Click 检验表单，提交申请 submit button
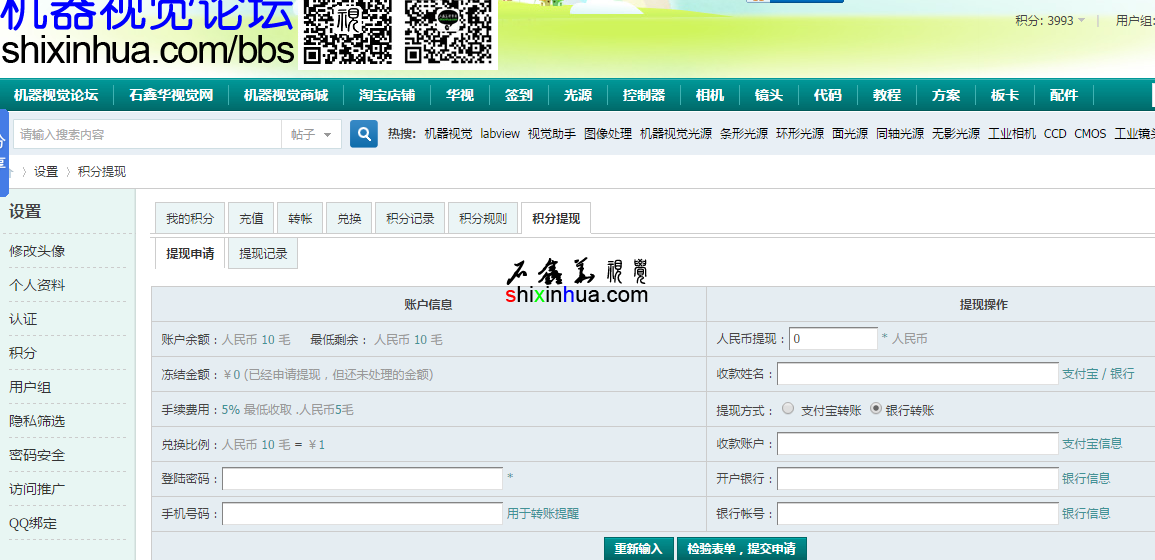Screen dimensions: 1155x560 741,549
